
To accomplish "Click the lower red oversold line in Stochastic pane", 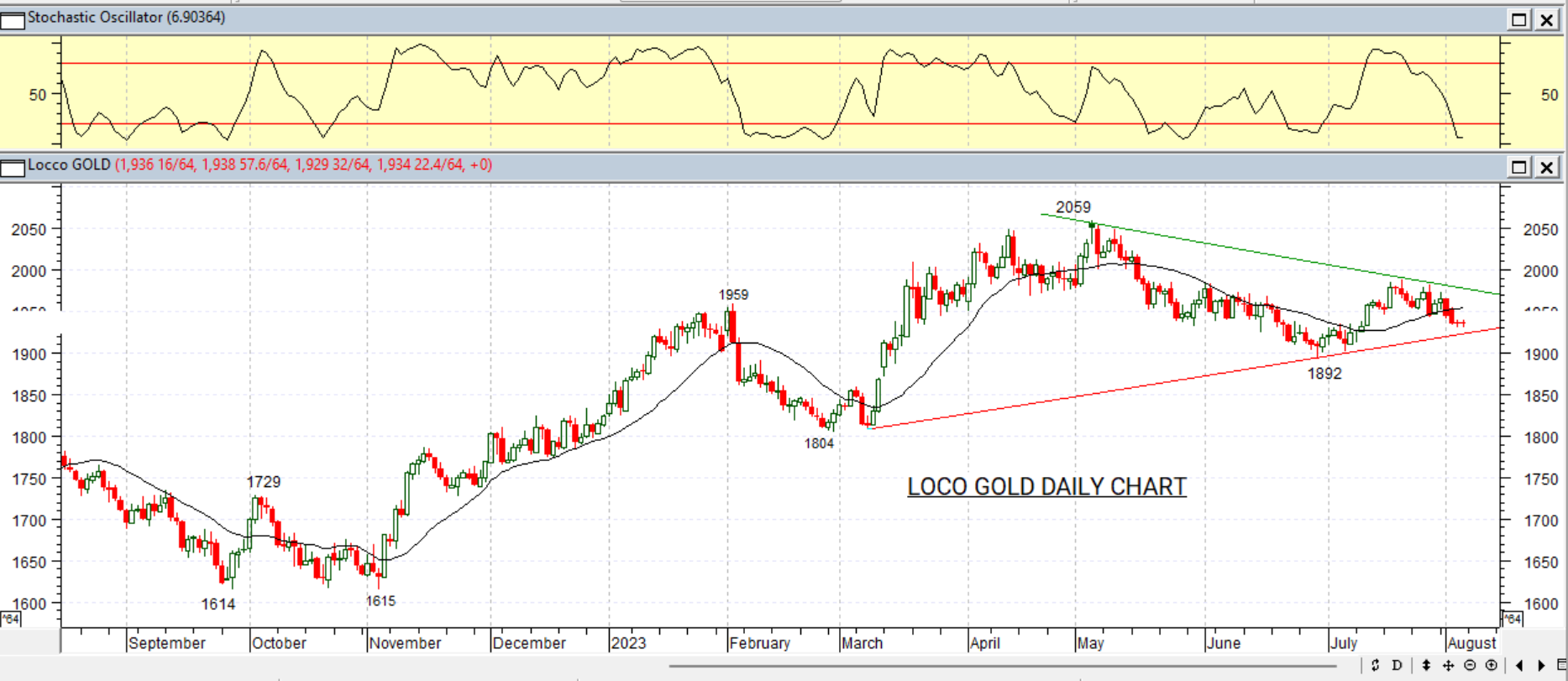I will click(781, 124).
